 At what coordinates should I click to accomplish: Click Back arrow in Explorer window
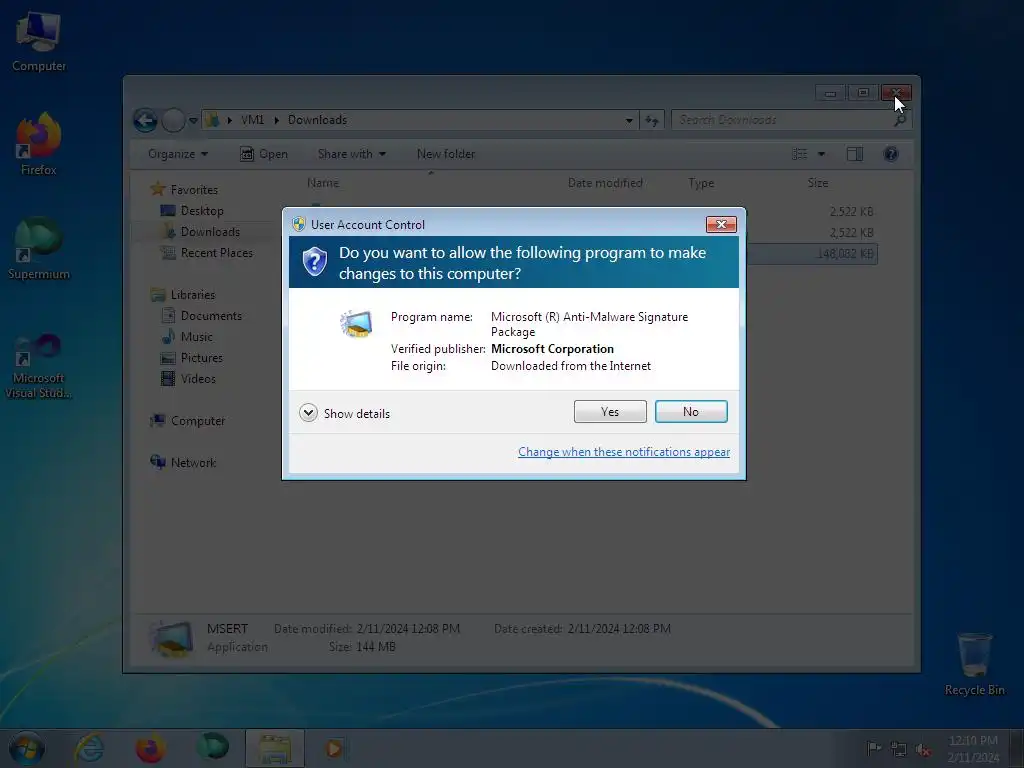pos(145,120)
